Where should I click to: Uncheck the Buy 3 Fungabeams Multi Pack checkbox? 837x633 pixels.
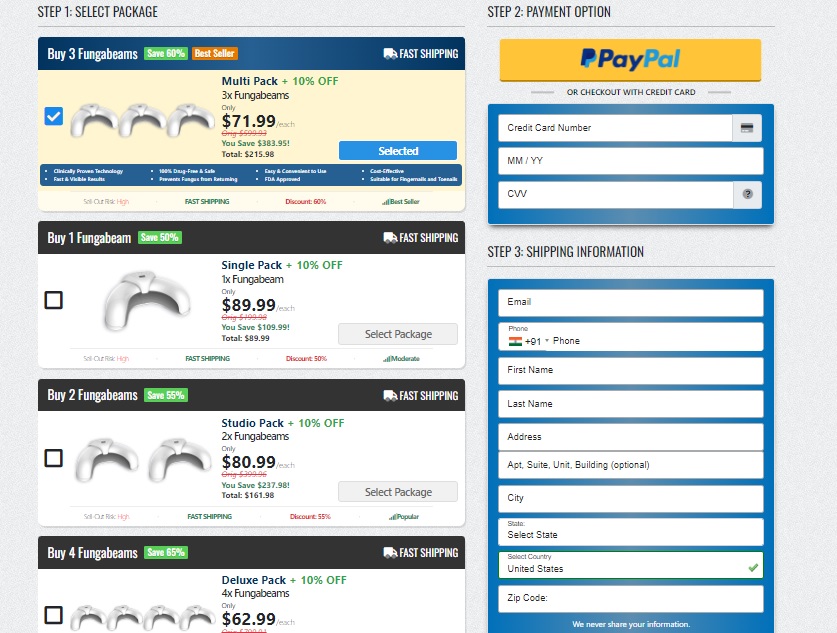point(54,116)
